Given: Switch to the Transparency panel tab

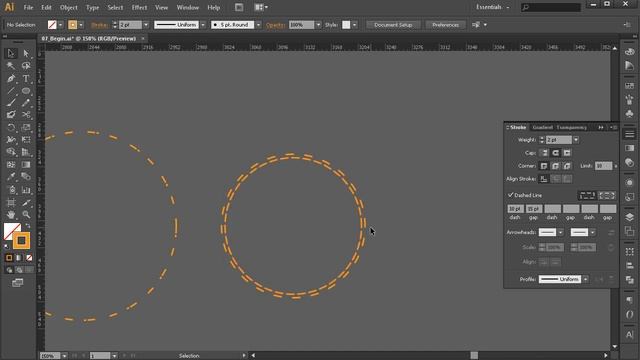Looking at the screenshot, I should point(571,127).
